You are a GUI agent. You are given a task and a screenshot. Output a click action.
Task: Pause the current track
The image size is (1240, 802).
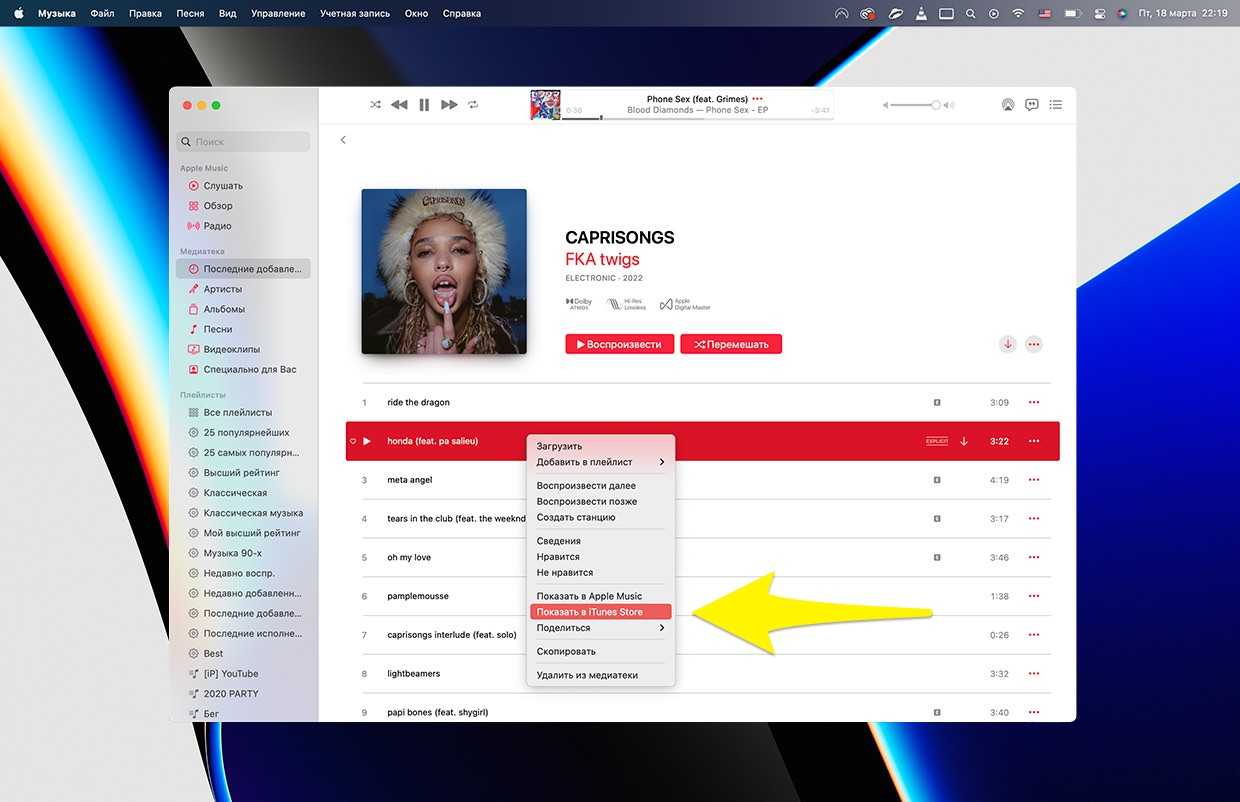click(x=424, y=105)
